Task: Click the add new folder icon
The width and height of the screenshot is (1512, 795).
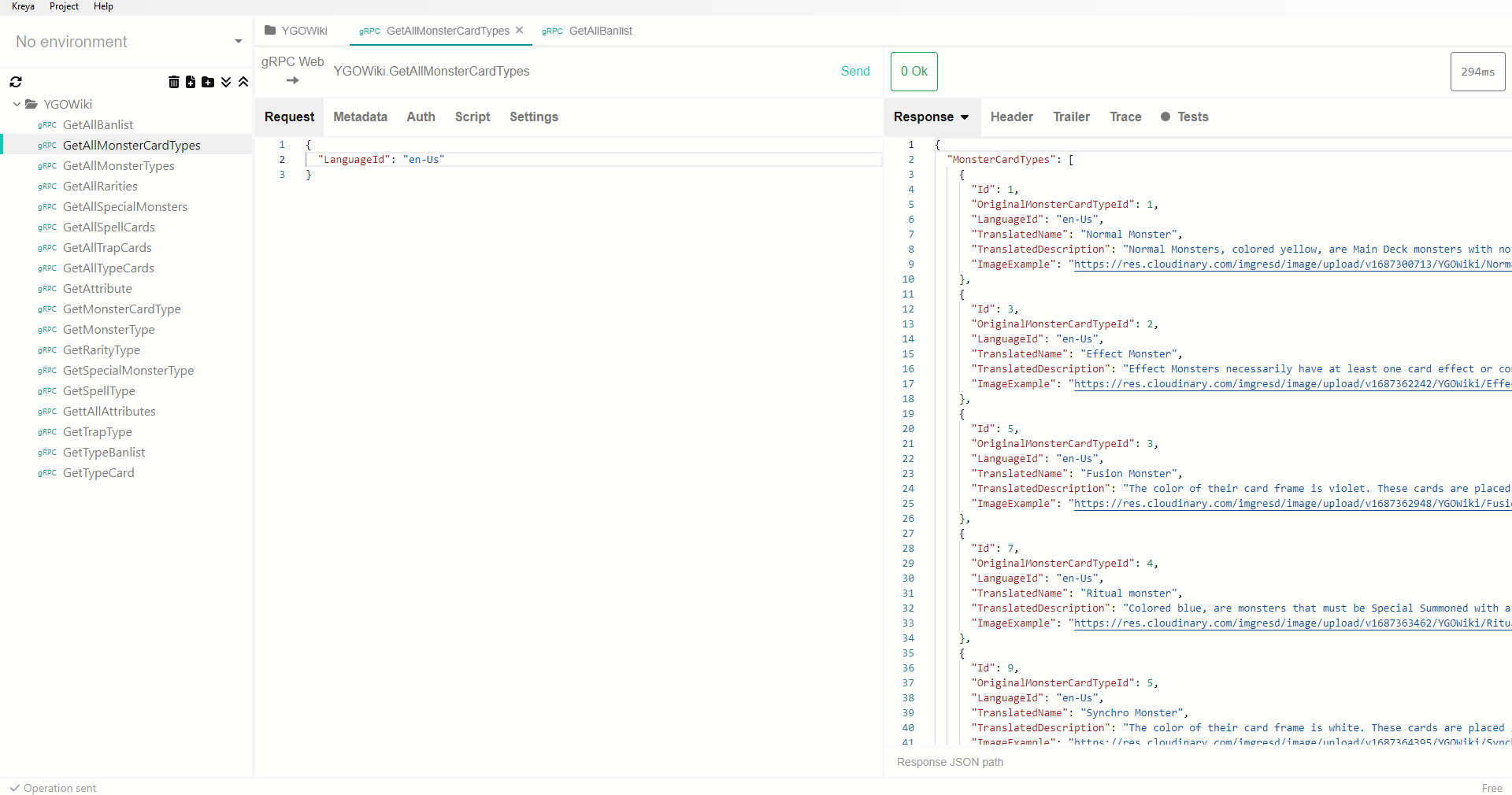Action: pos(208,82)
